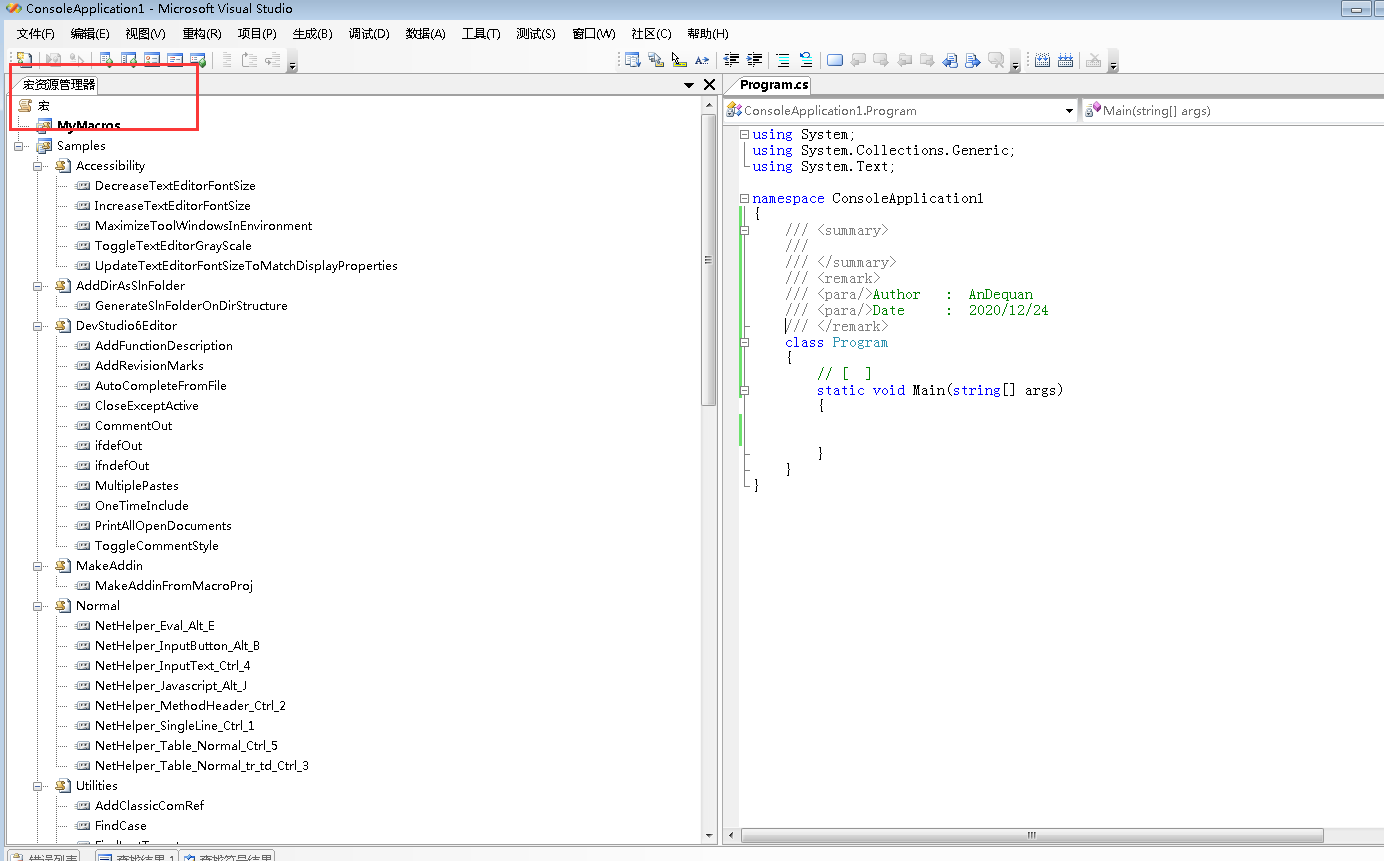Select the MakeAddinFromMacroProj macro
1384x861 pixels.
click(x=174, y=586)
